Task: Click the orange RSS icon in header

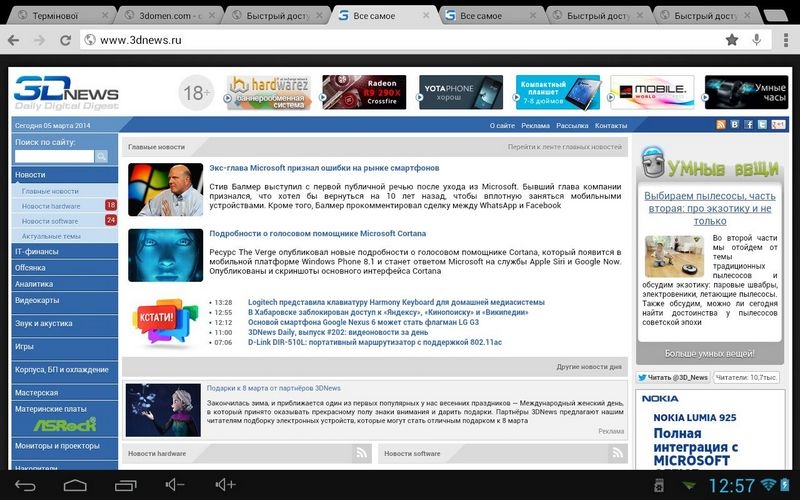Action: [x=720, y=124]
